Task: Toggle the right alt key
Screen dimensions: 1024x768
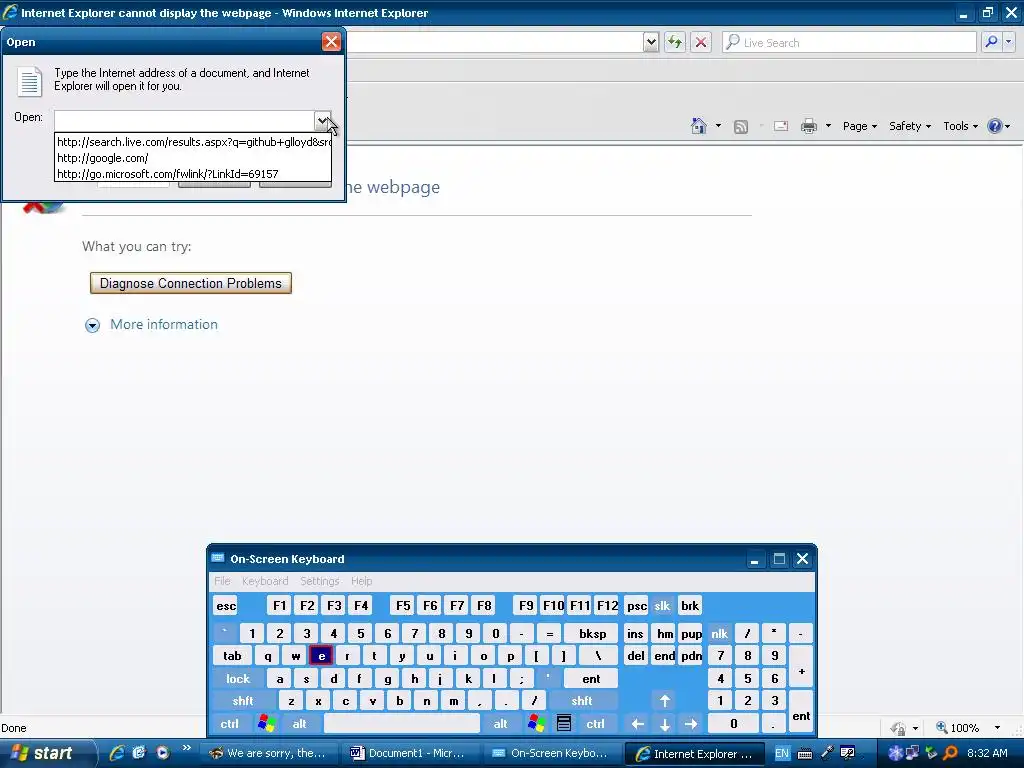Action: coord(501,724)
